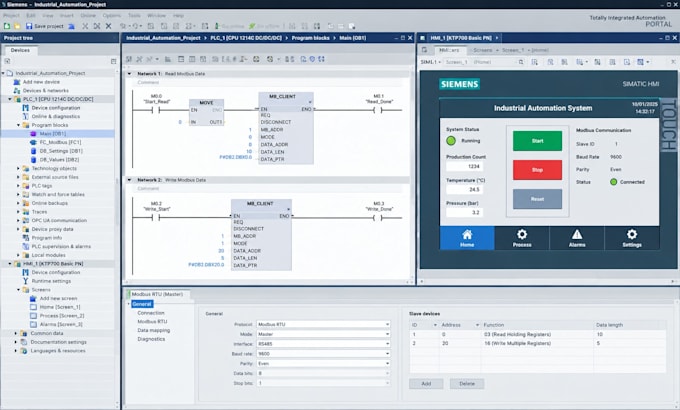Open Process [Screen_2] in the Screens folder
The height and width of the screenshot is (410, 680).
[62, 316]
